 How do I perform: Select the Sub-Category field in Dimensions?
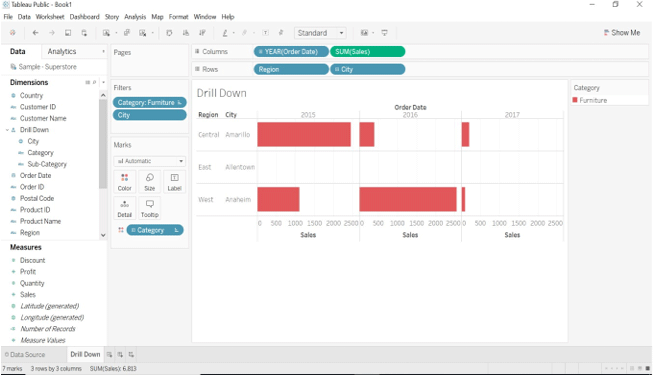[x=47, y=164]
